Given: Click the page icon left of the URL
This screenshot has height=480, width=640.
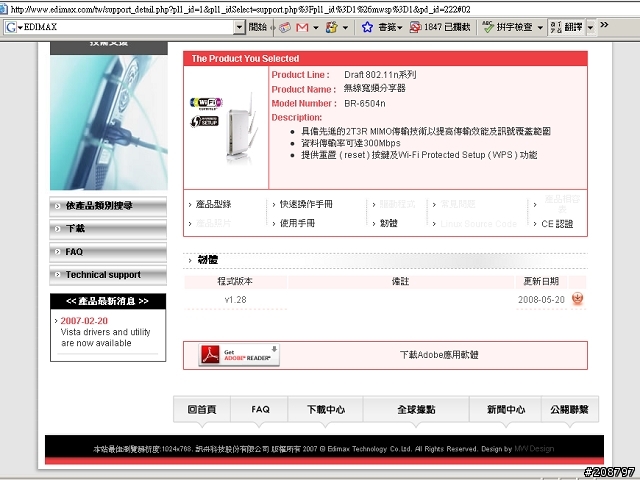Looking at the screenshot, I should 4,9.
